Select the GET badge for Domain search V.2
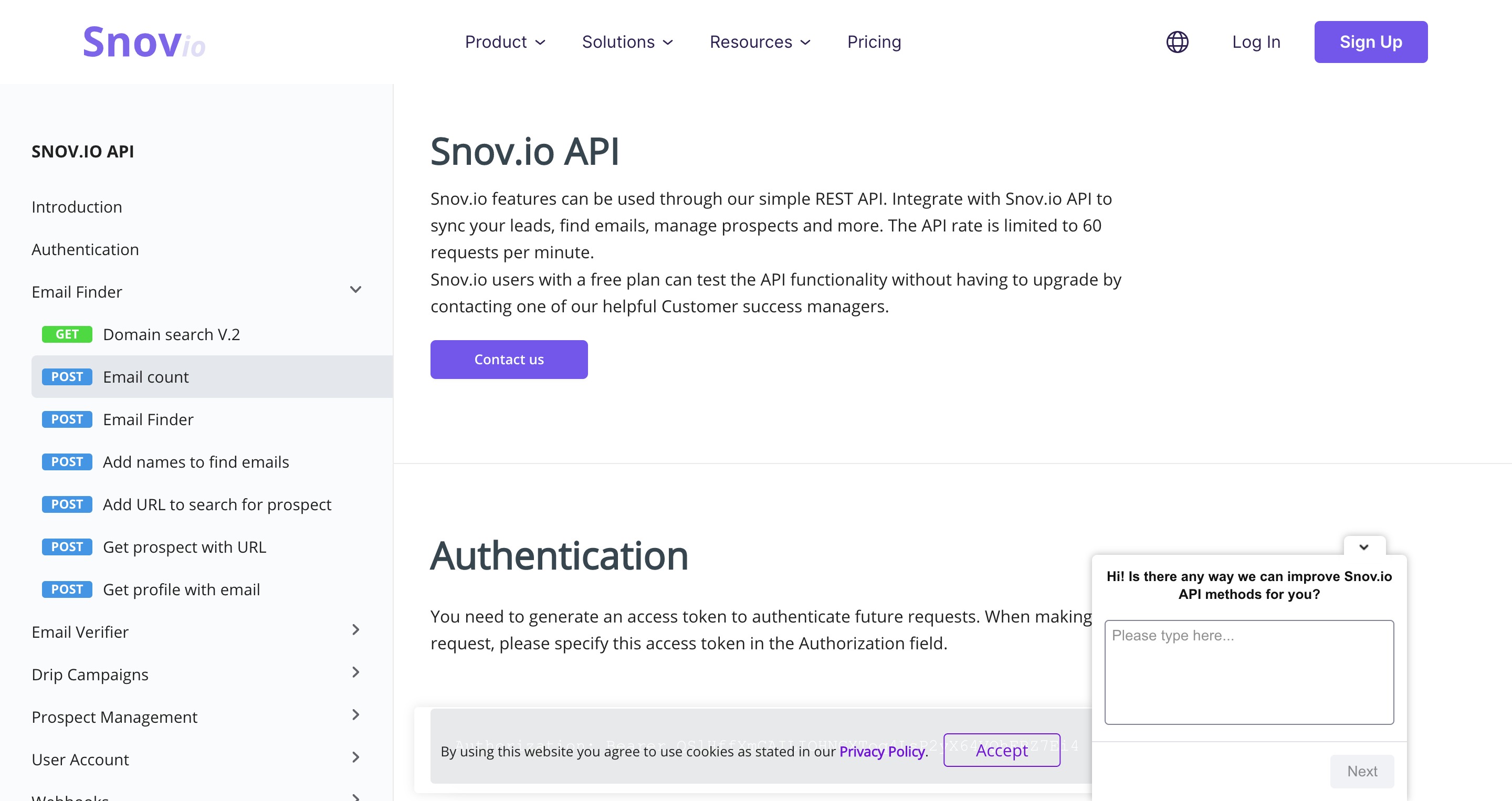The width and height of the screenshot is (1512, 801). 67,334
